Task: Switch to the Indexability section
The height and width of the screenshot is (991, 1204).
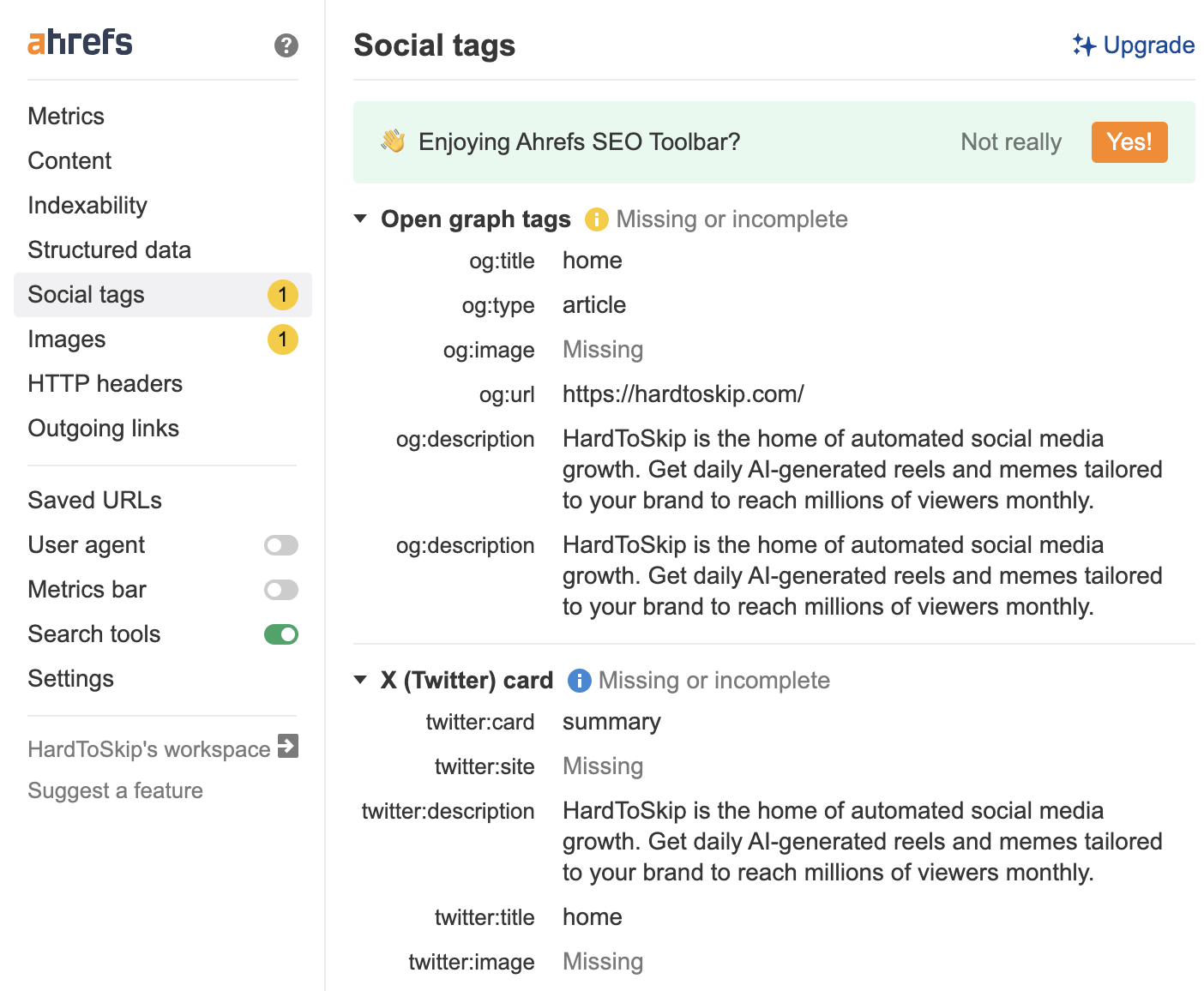Action: (x=87, y=205)
